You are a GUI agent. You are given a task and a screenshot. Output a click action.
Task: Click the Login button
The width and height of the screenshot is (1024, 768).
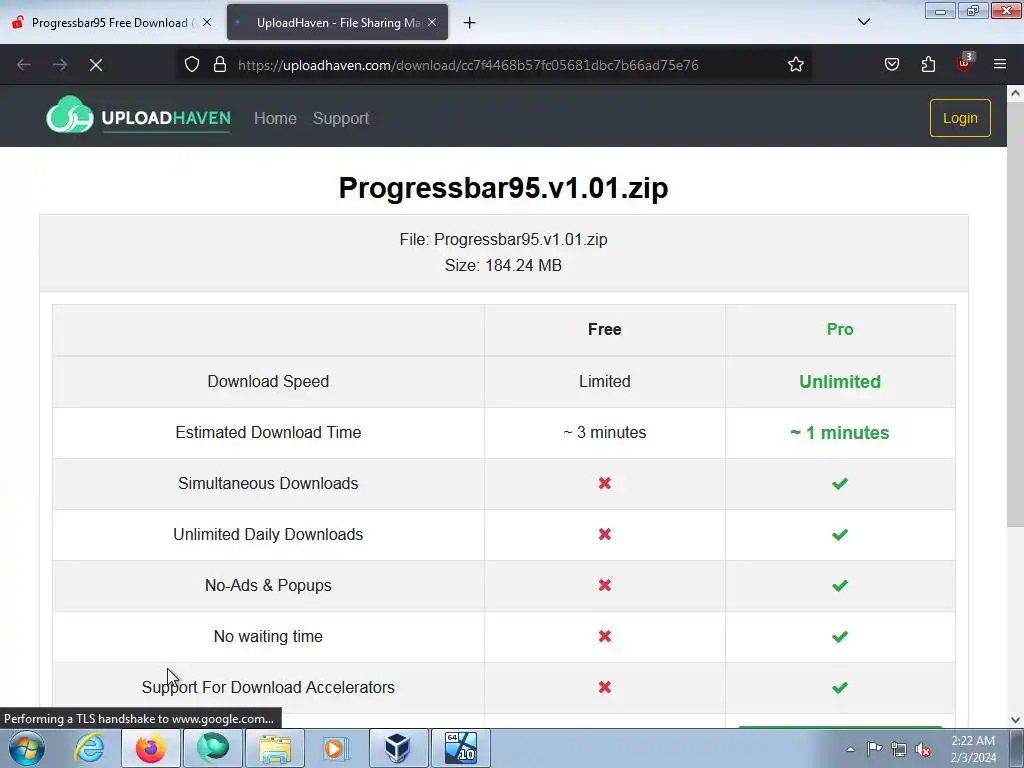coord(960,118)
